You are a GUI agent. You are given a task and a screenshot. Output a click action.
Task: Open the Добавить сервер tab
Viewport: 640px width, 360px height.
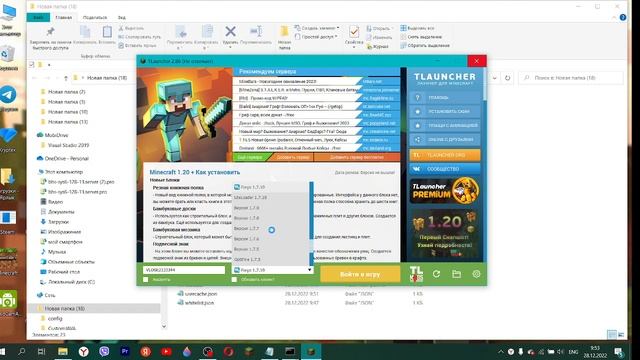coord(293,157)
